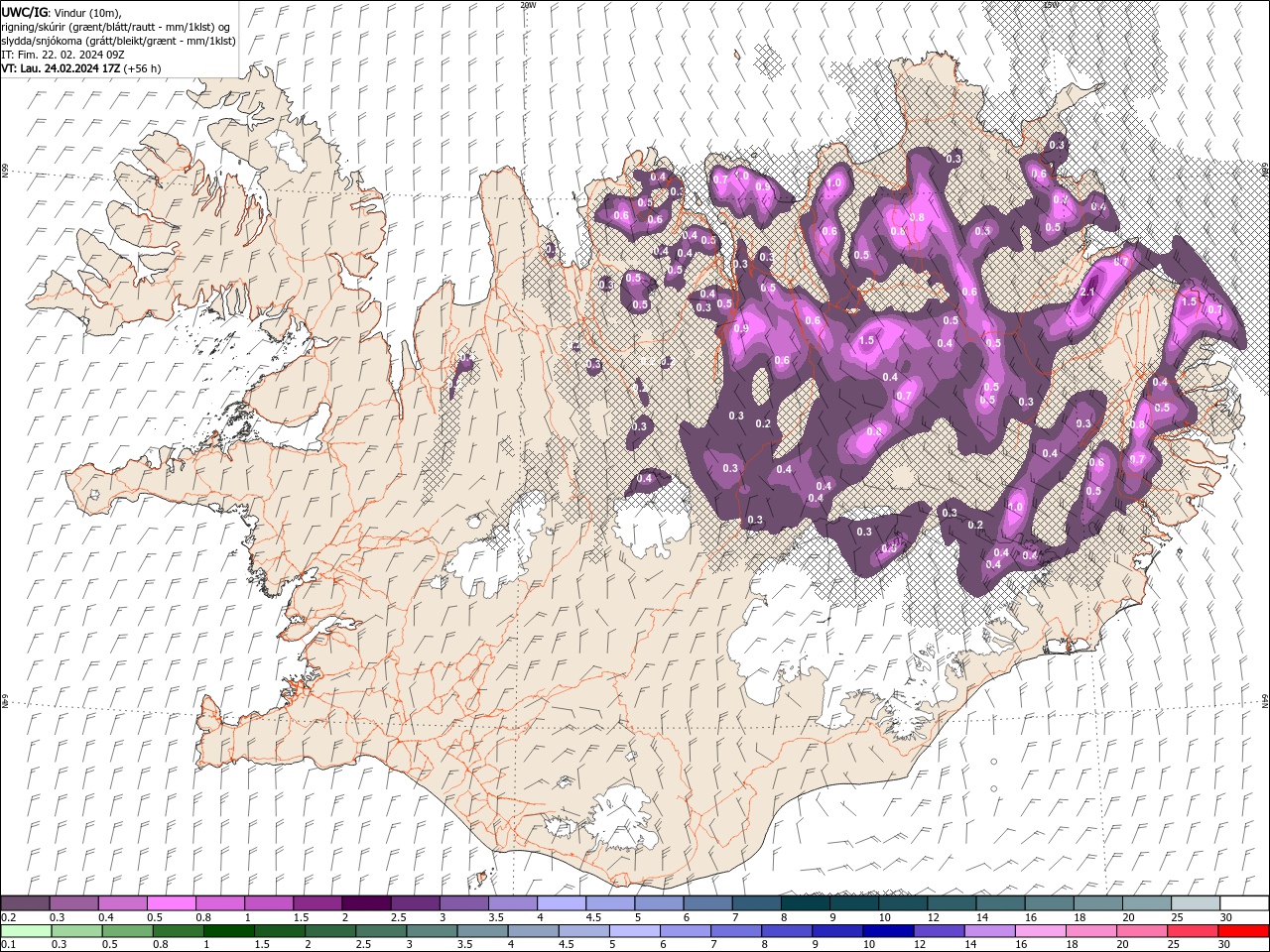The height and width of the screenshot is (952, 1270).
Task: Click the 'IT: Fim. 22. 02. 2024 09Z' line
Action: [63, 55]
